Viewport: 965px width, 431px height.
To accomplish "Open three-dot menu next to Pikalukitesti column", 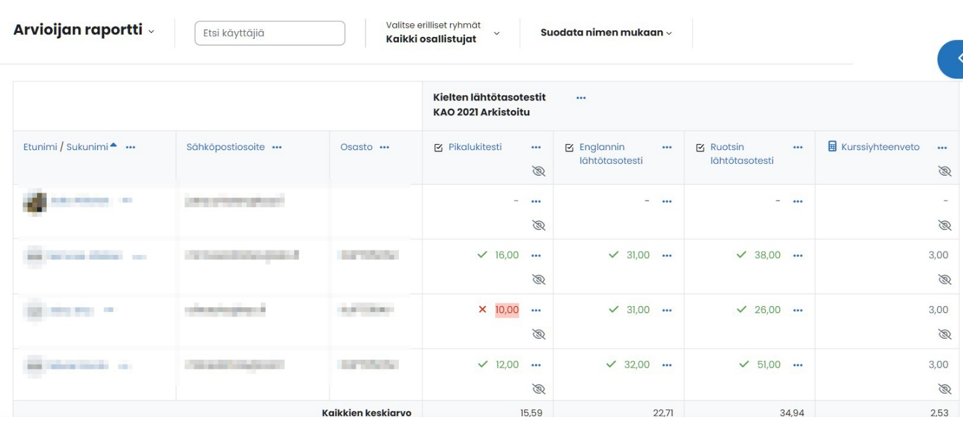I will point(536,148).
